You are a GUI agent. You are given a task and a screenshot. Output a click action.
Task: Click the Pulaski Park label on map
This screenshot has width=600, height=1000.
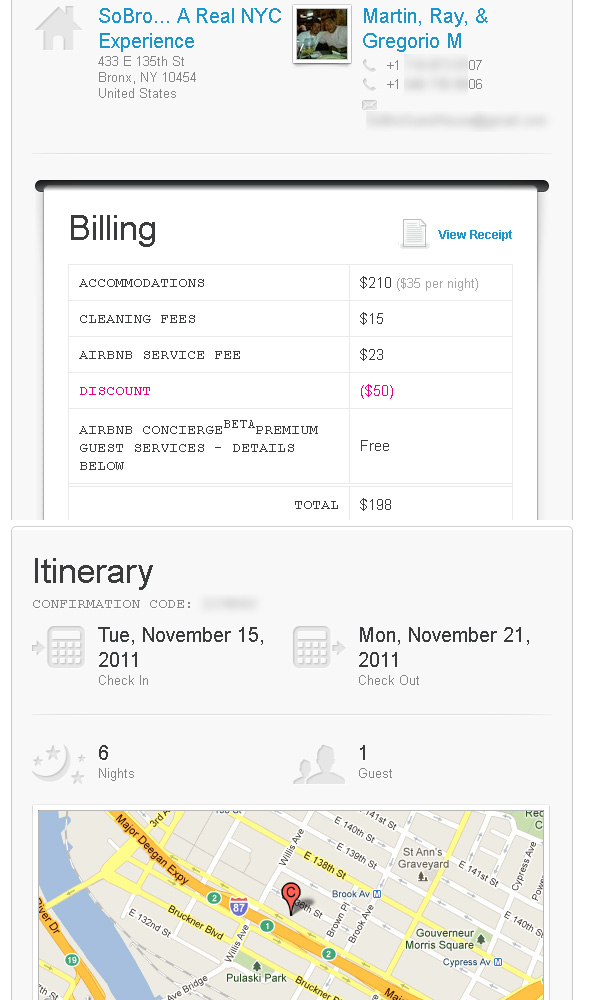click(x=256, y=978)
